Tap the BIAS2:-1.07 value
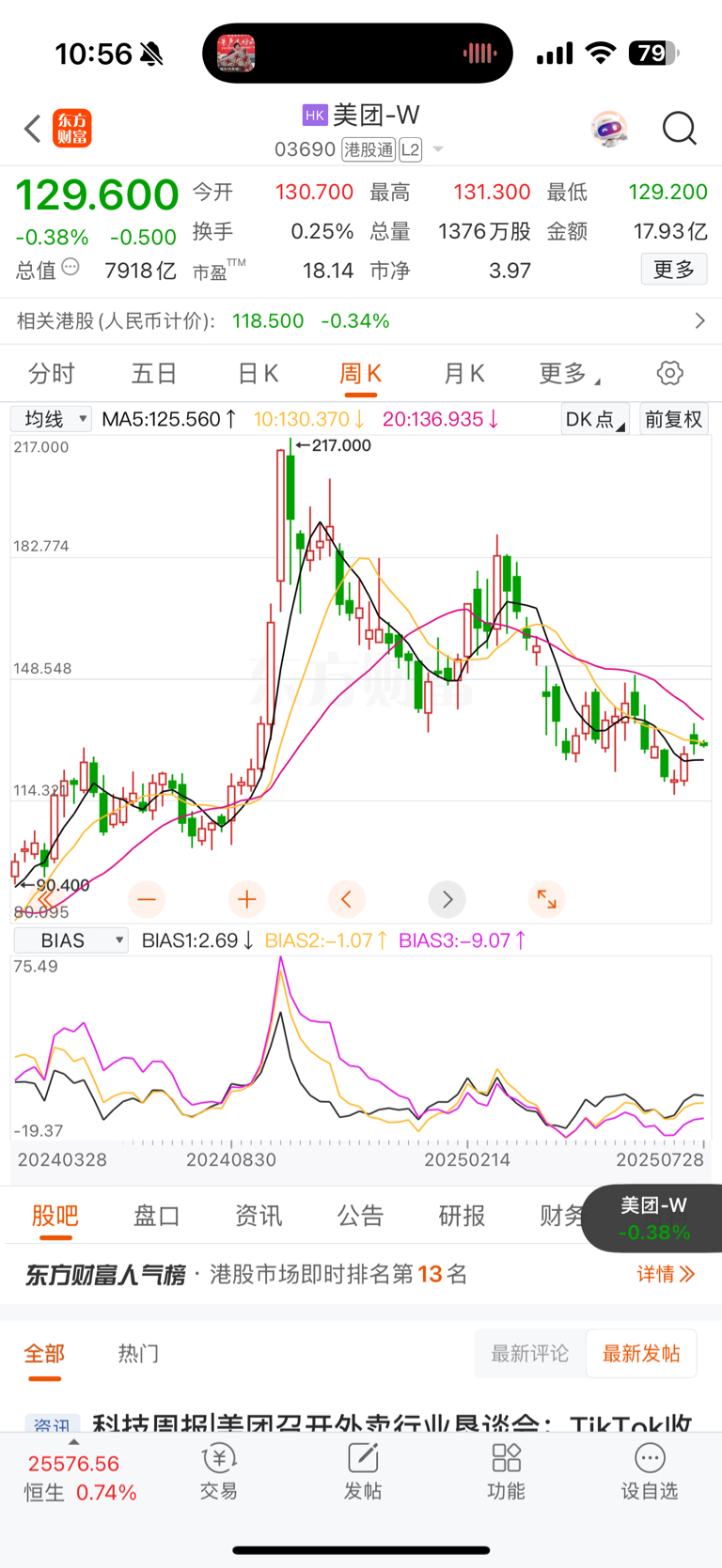 pos(326,940)
